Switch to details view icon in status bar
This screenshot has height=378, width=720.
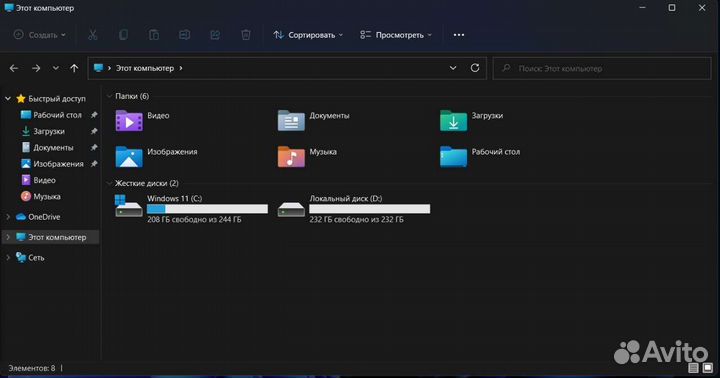click(x=693, y=368)
